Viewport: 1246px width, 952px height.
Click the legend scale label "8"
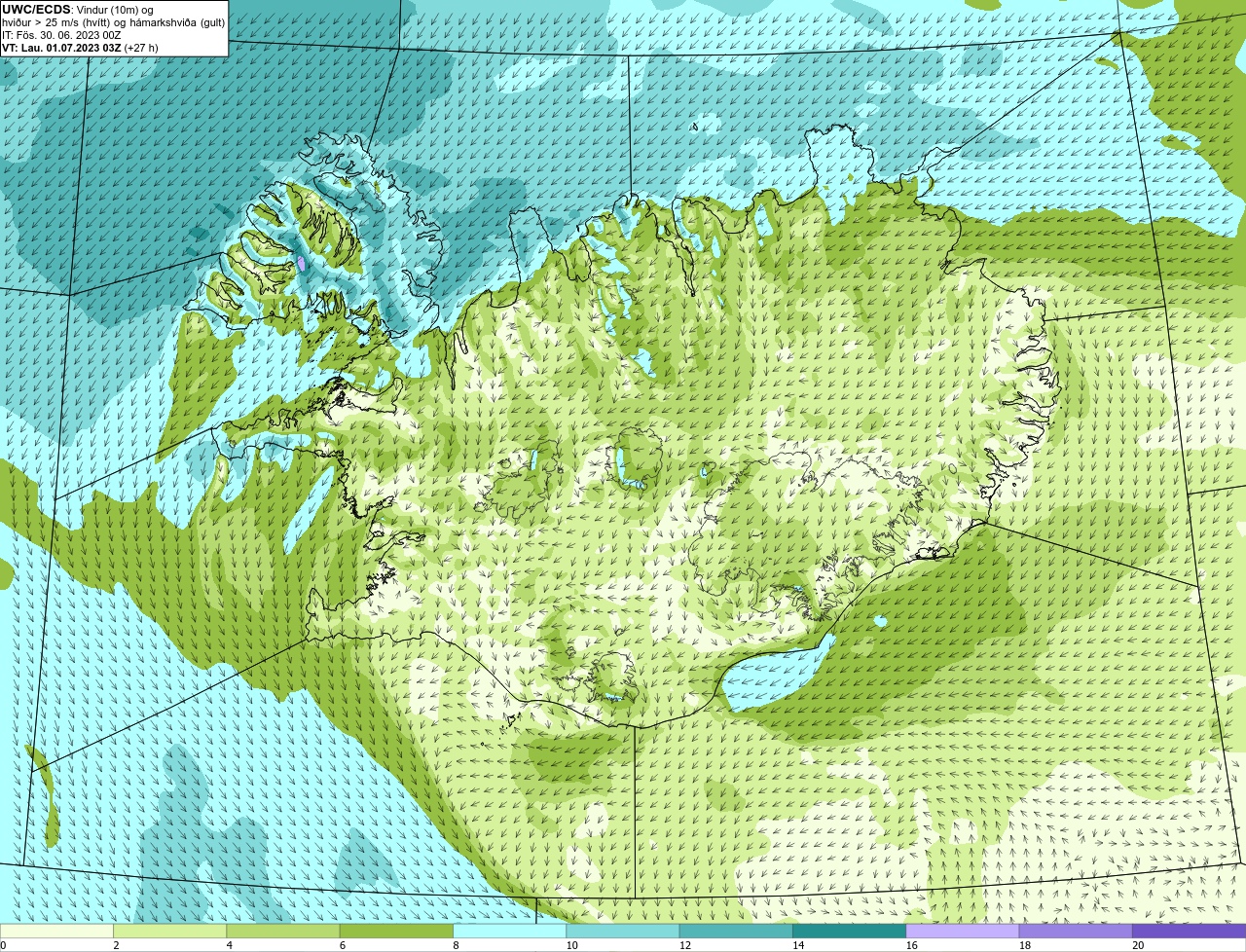tap(456, 945)
